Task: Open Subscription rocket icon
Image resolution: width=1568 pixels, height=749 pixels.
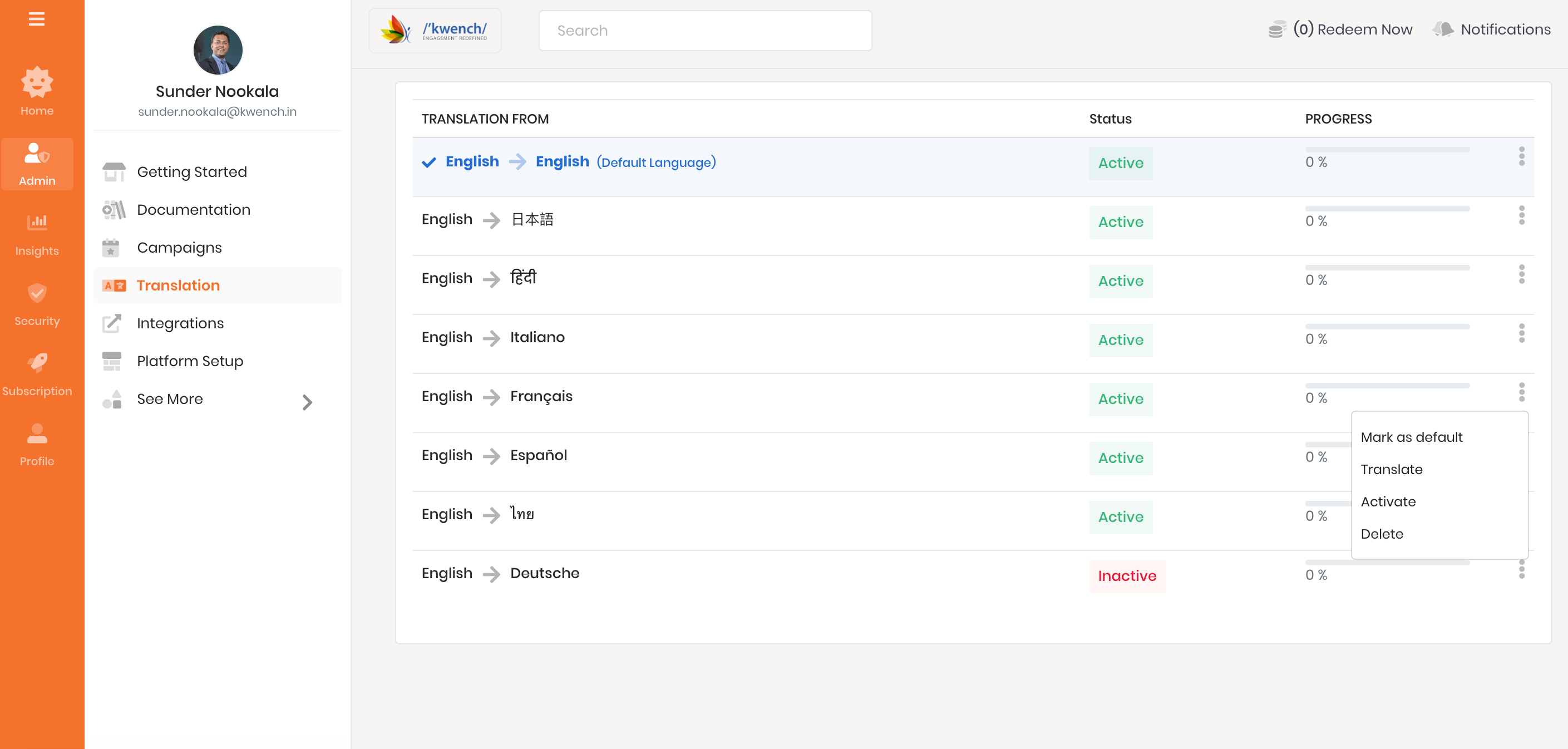Action: click(37, 363)
